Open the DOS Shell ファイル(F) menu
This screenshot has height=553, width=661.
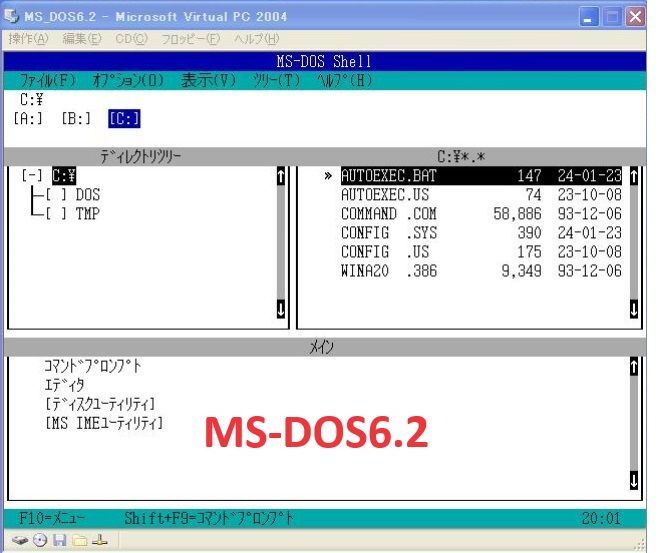(x=48, y=80)
